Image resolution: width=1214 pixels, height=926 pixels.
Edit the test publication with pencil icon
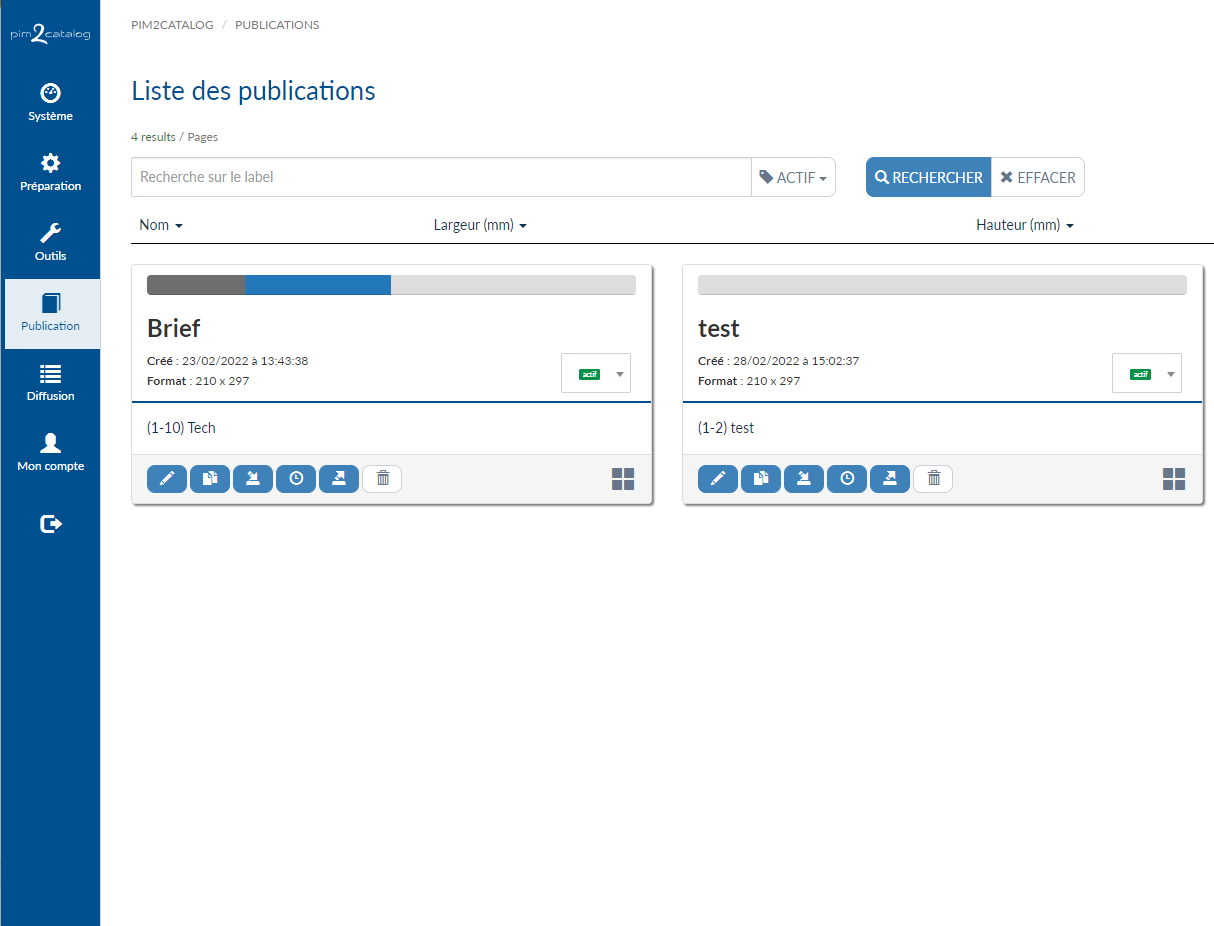718,479
